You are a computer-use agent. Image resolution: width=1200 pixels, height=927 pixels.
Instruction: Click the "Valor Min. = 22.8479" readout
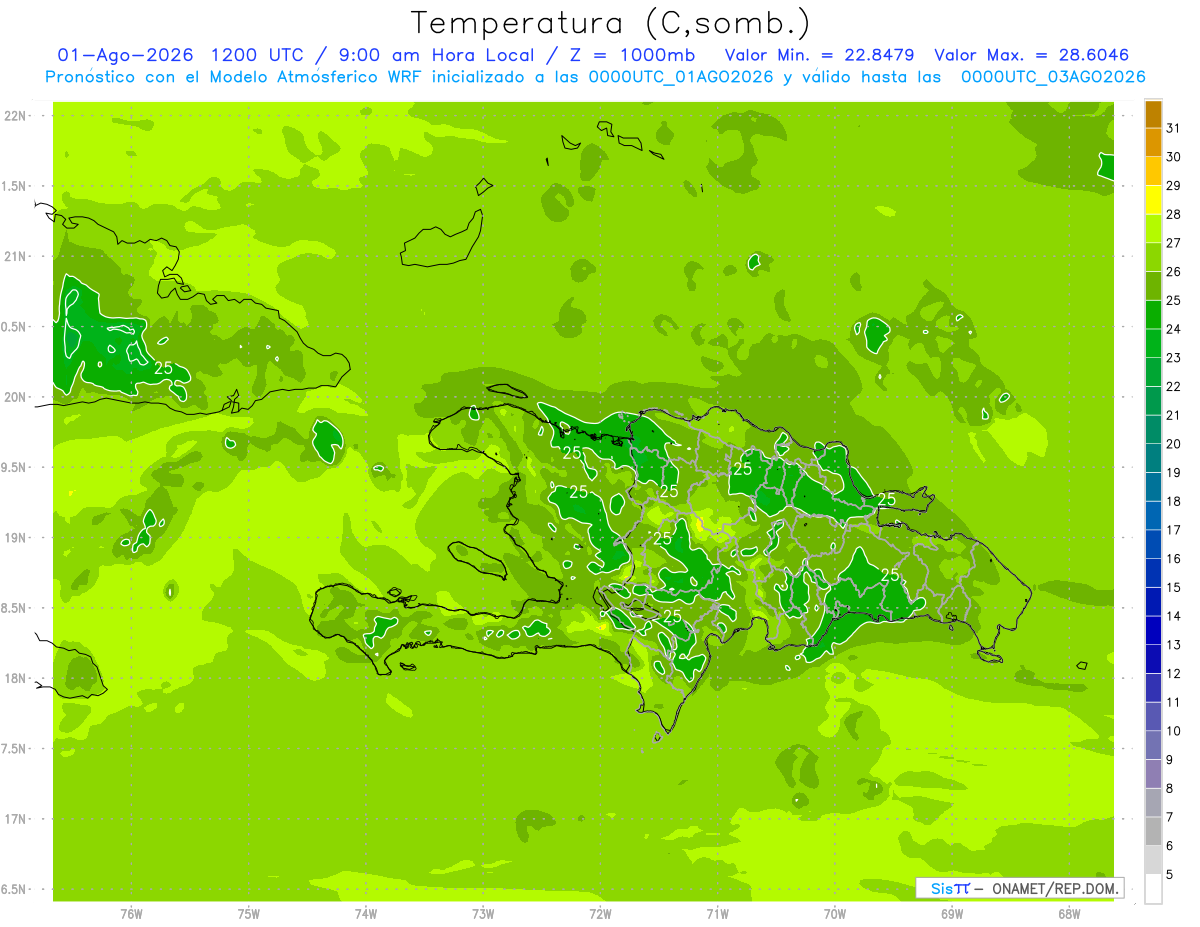pos(821,55)
